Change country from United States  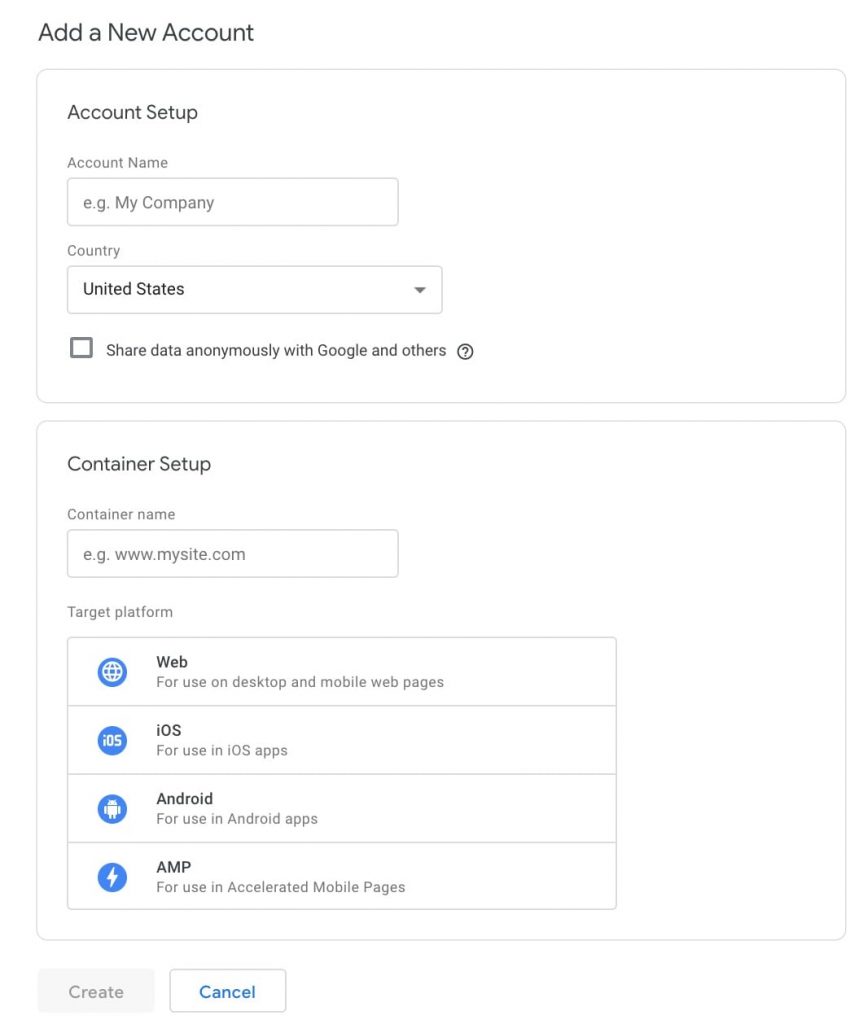pyautogui.click(x=254, y=289)
